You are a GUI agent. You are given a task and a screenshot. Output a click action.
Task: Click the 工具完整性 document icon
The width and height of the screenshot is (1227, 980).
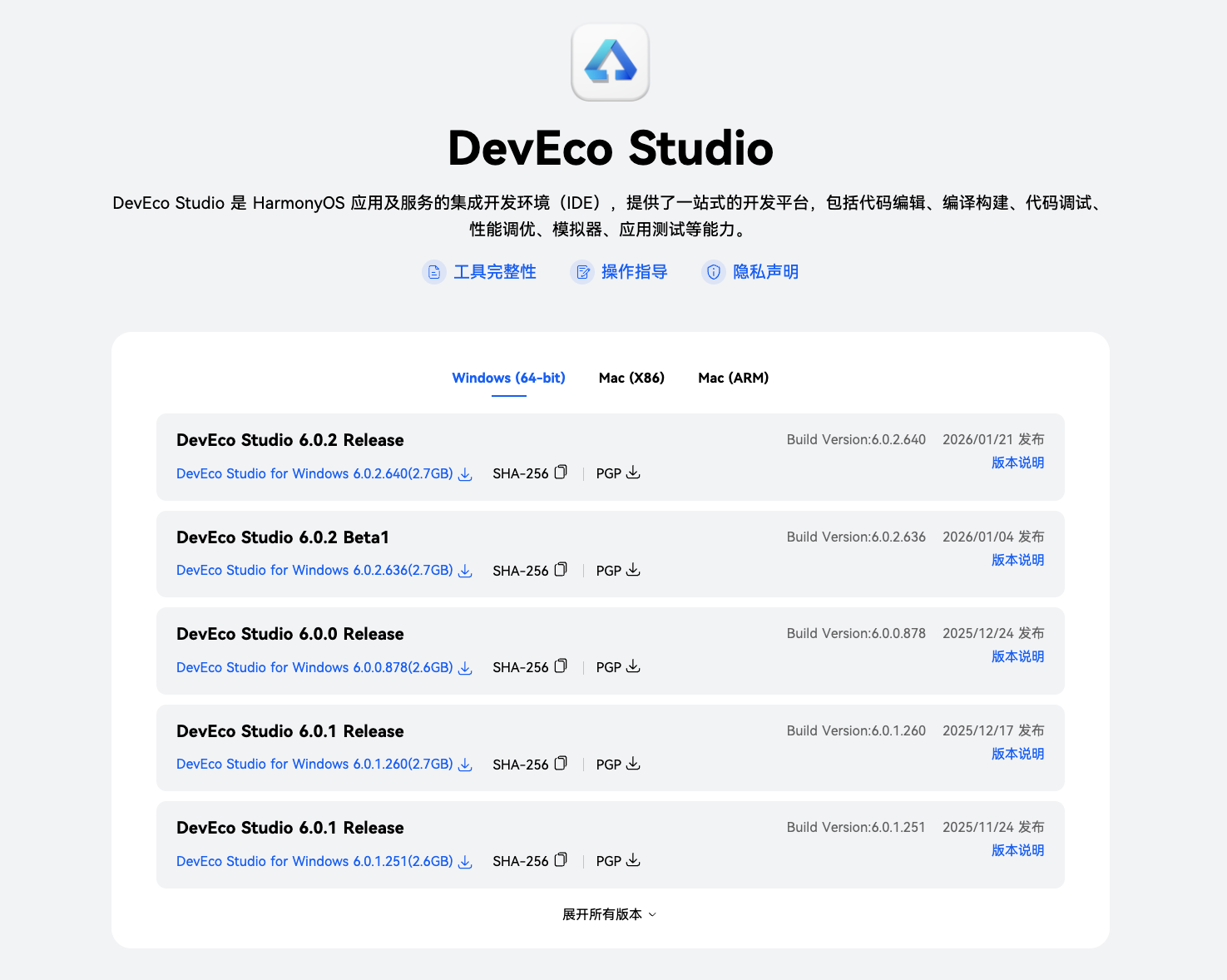[x=434, y=272]
